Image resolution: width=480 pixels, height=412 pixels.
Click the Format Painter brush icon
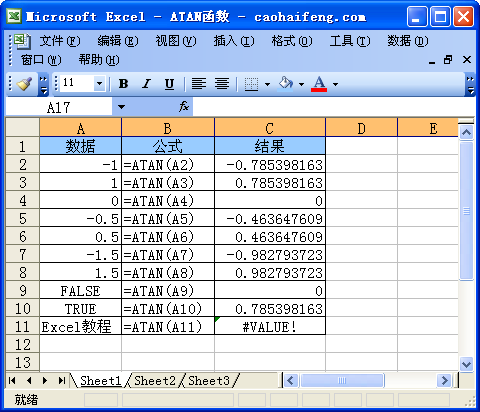tap(24, 84)
